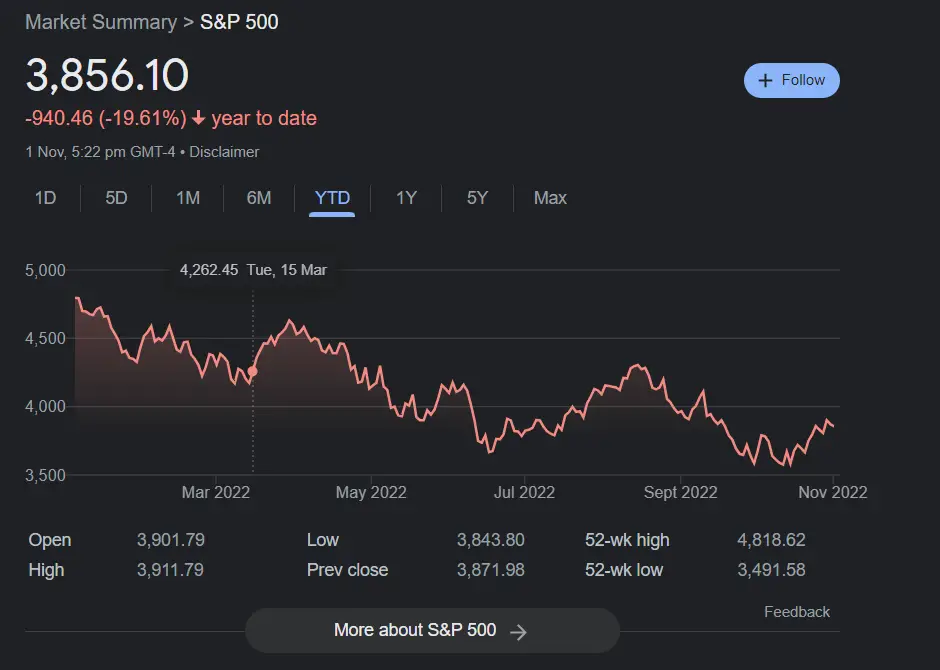940x670 pixels.
Task: Click the 52-wk high value 4,818.62
Action: (x=771, y=540)
